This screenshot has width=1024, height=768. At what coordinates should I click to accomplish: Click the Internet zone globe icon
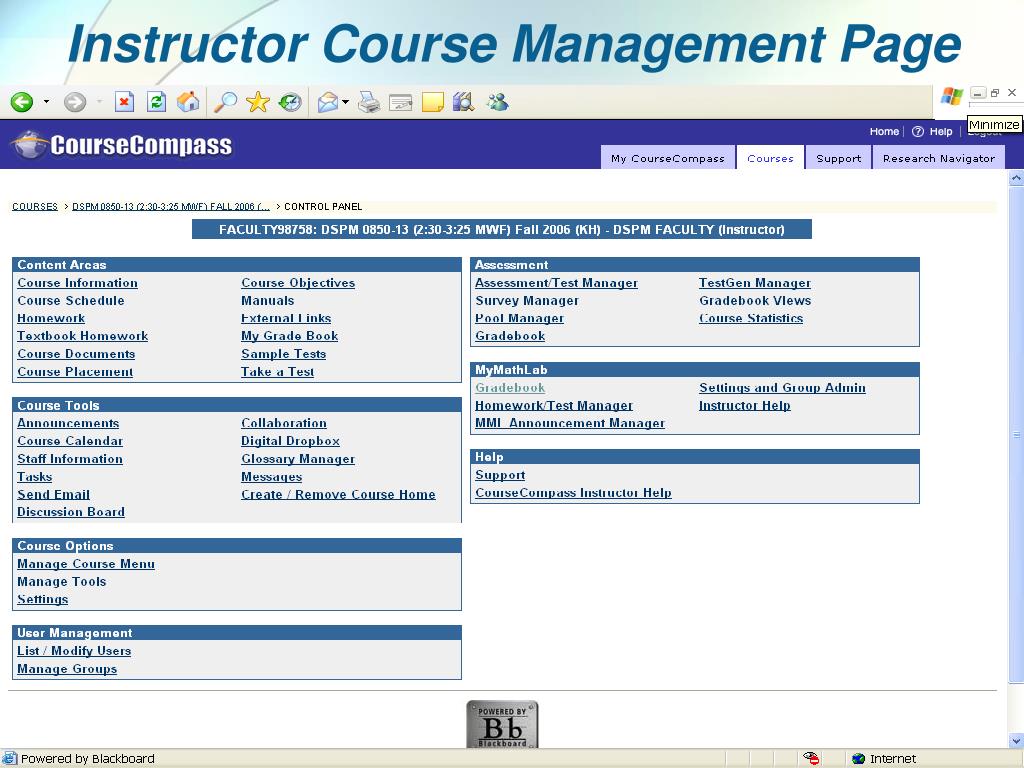tap(858, 759)
